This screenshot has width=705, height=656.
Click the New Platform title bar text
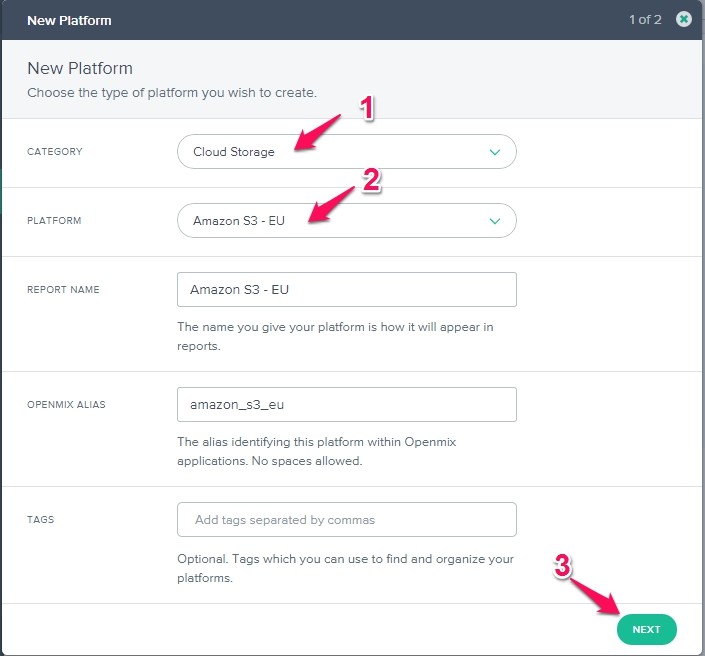(69, 20)
